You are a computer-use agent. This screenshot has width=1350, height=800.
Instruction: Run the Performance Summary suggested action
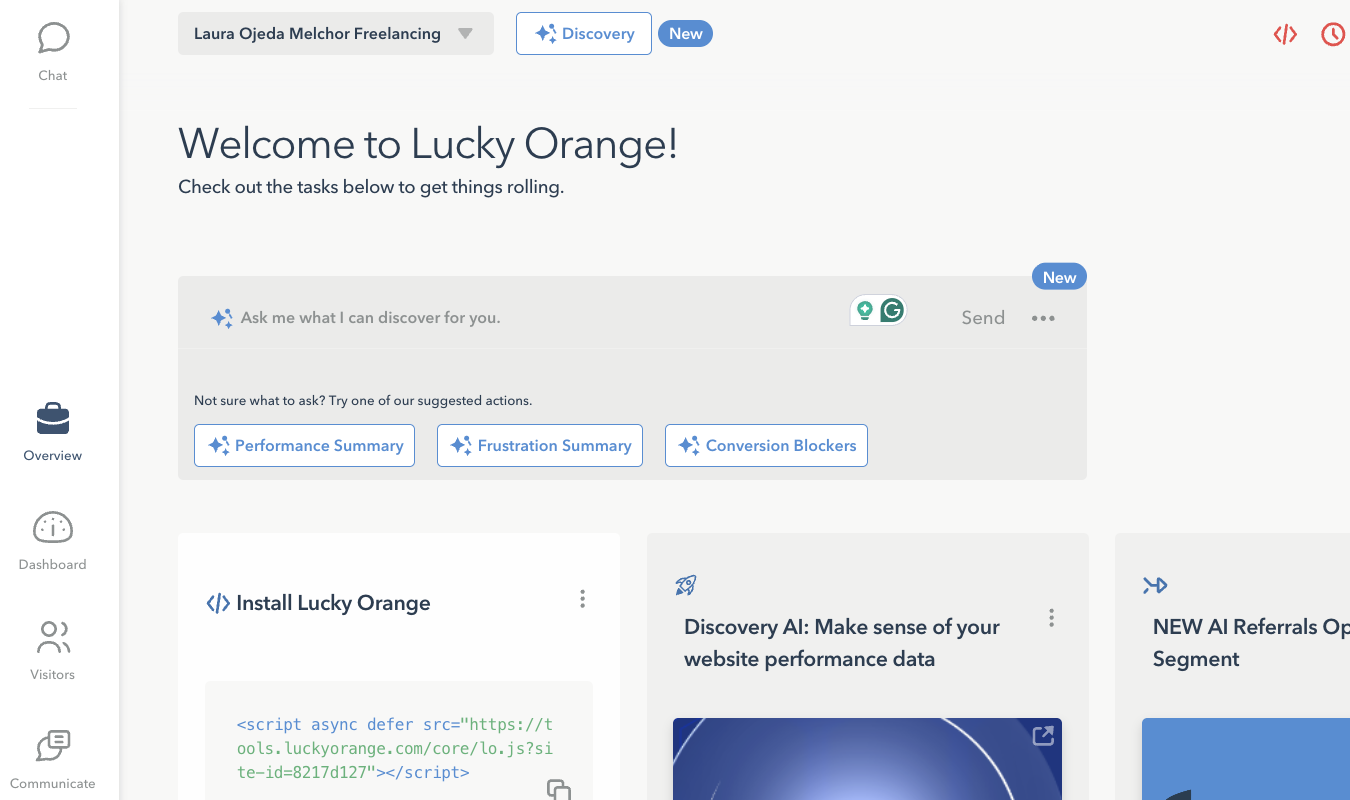tap(304, 445)
